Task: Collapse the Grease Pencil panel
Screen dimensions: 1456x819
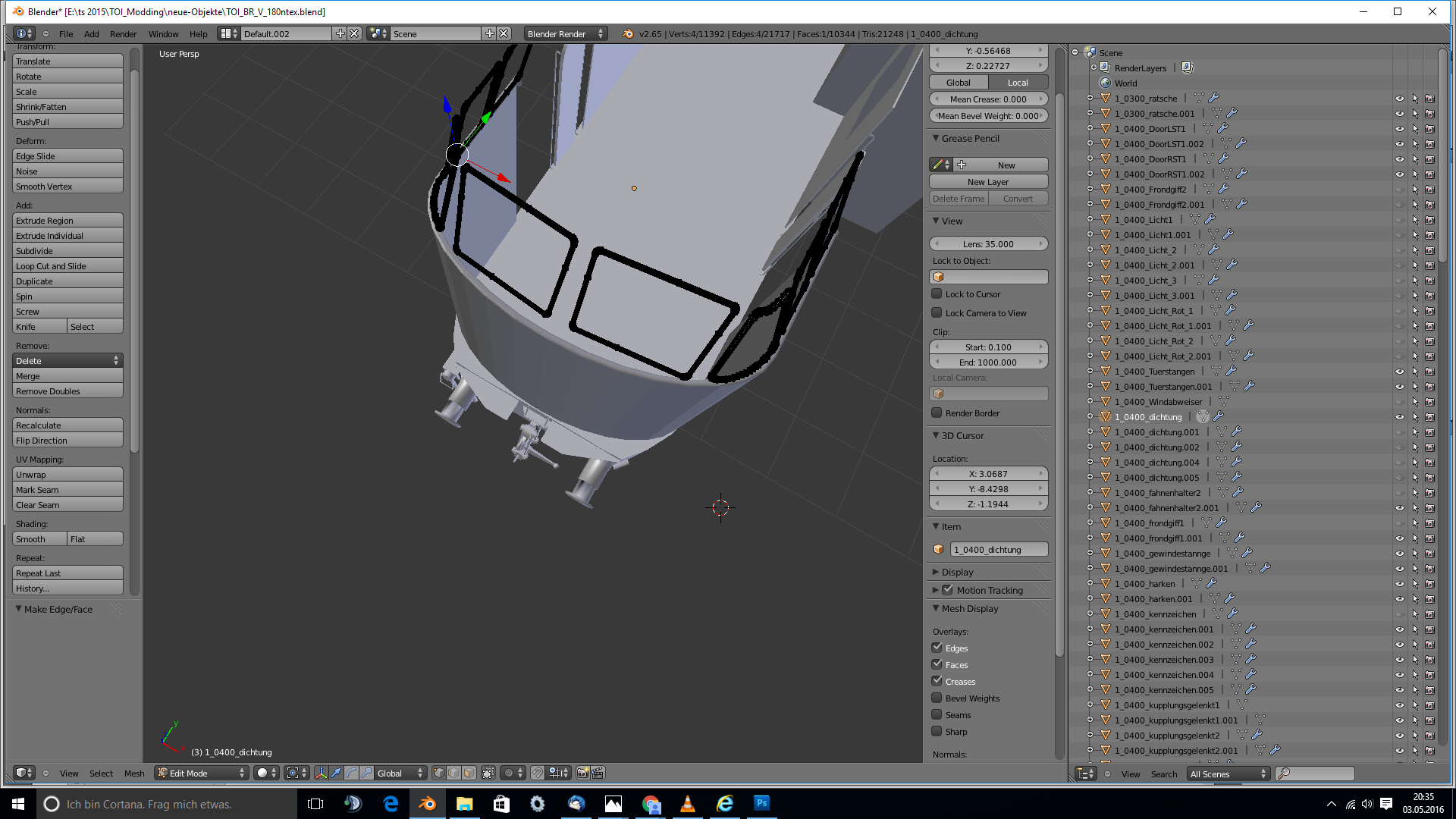Action: pos(937,138)
